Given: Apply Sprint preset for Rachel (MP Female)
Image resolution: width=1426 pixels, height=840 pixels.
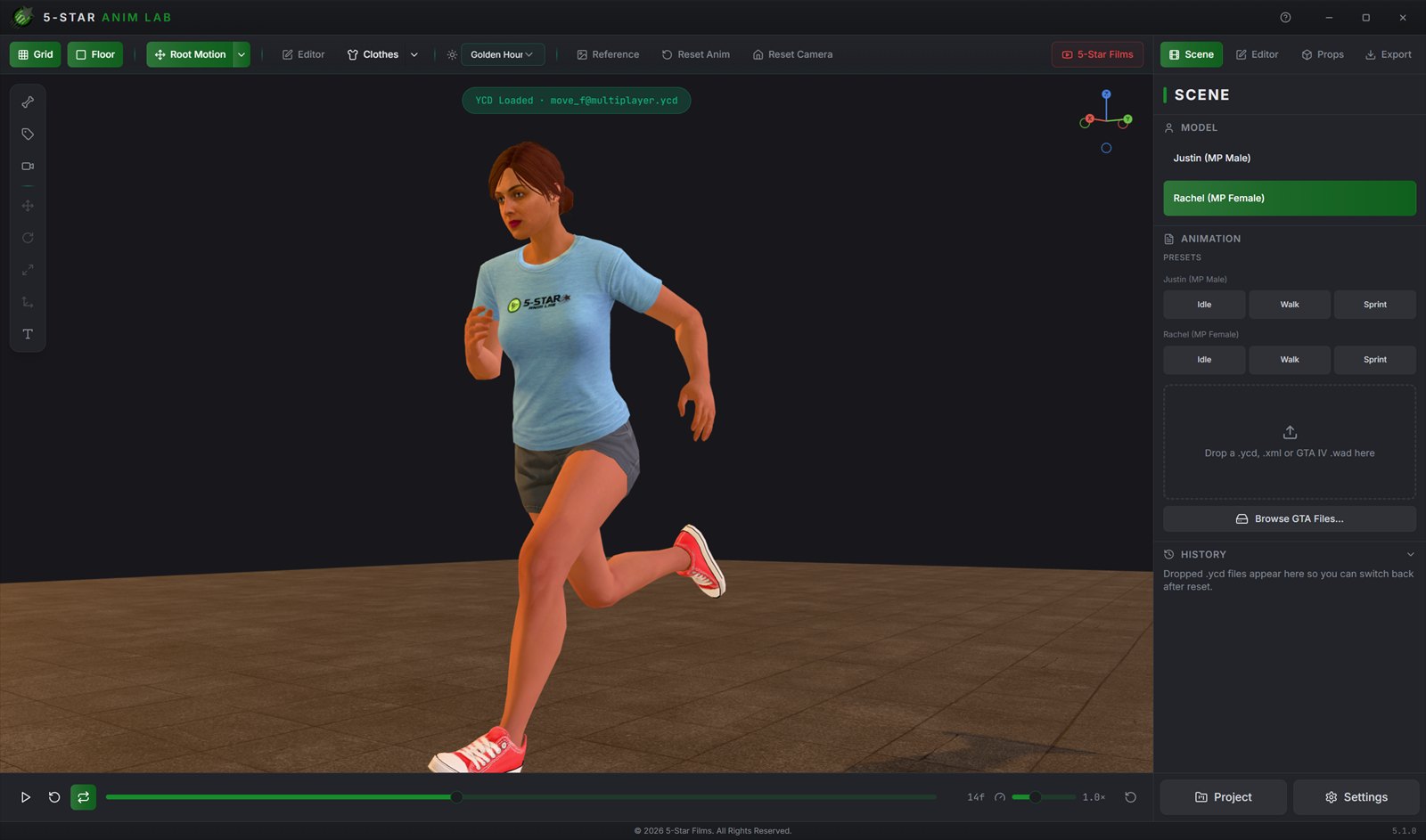Looking at the screenshot, I should click(x=1375, y=360).
